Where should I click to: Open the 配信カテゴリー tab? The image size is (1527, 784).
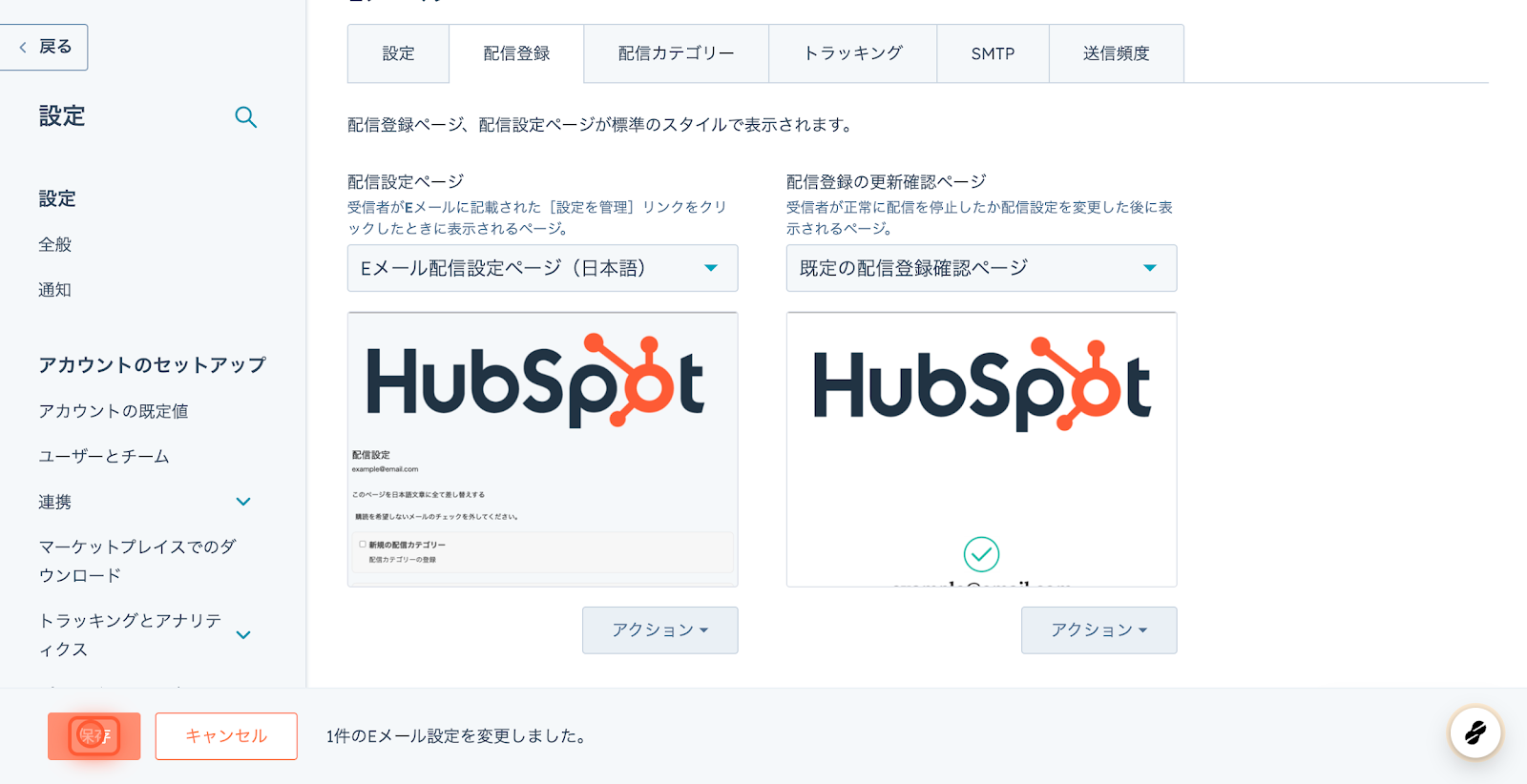[677, 53]
